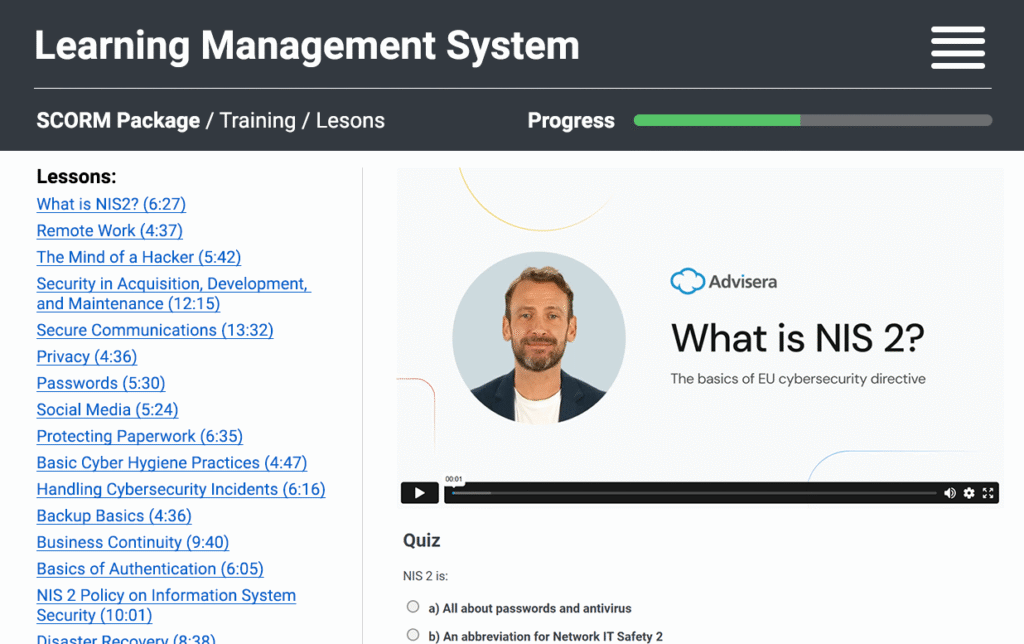The width and height of the screenshot is (1024, 644).
Task: Open the Social Media lesson
Action: click(106, 410)
